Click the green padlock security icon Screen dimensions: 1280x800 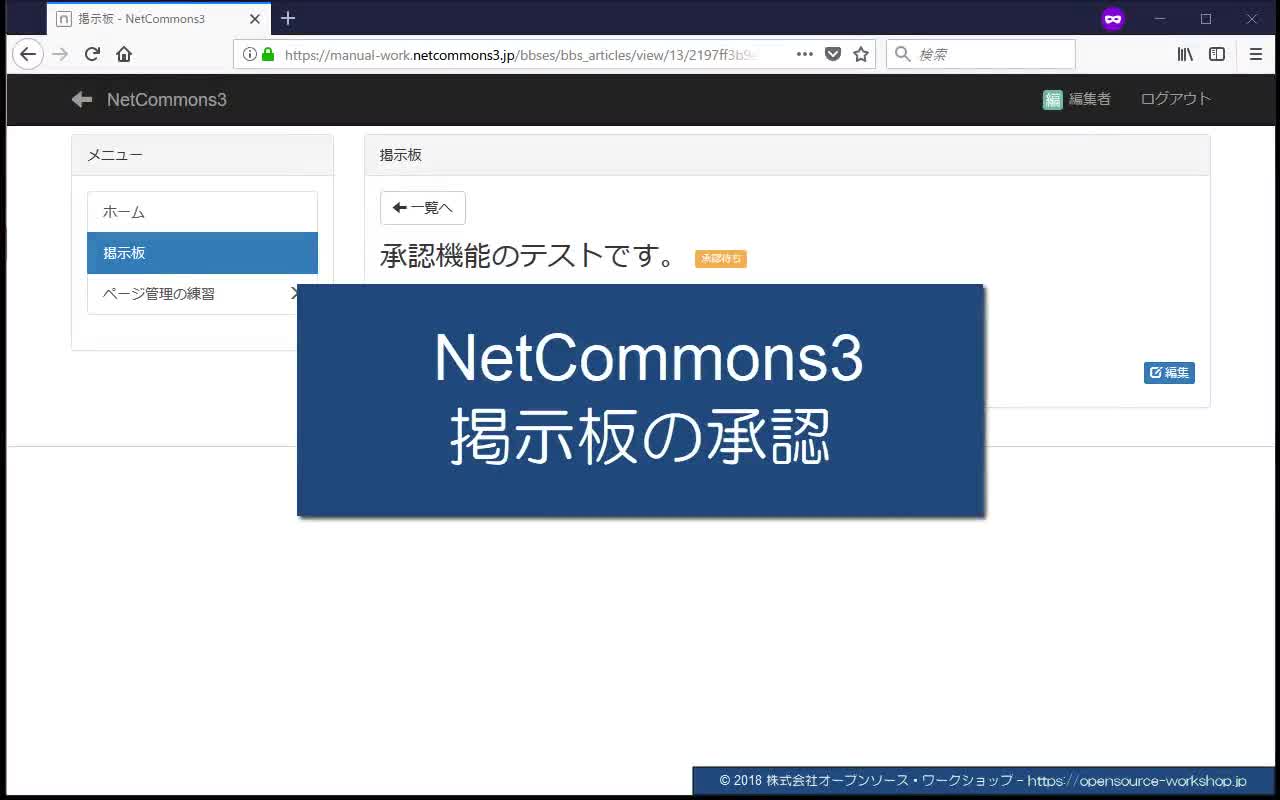(268, 54)
